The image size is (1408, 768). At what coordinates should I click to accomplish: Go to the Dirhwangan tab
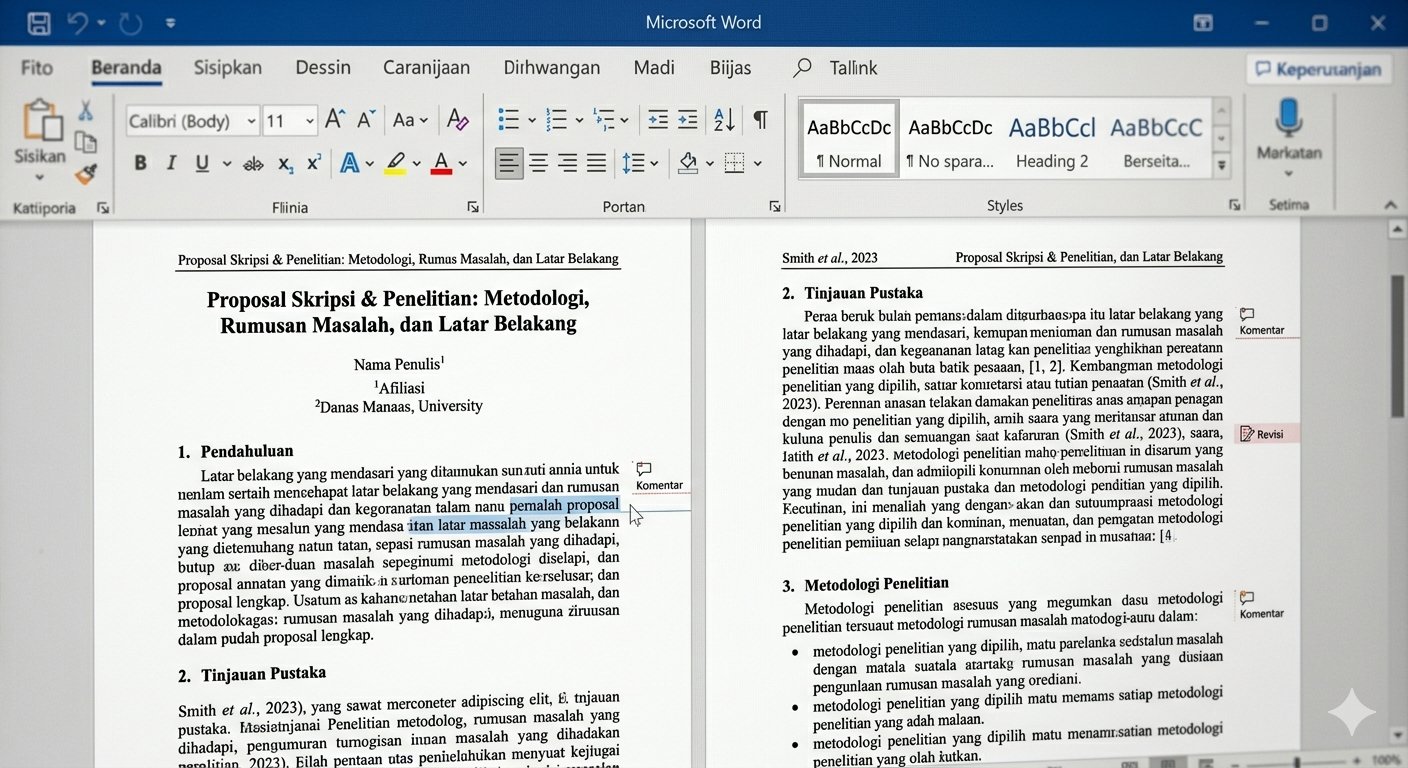(552, 68)
